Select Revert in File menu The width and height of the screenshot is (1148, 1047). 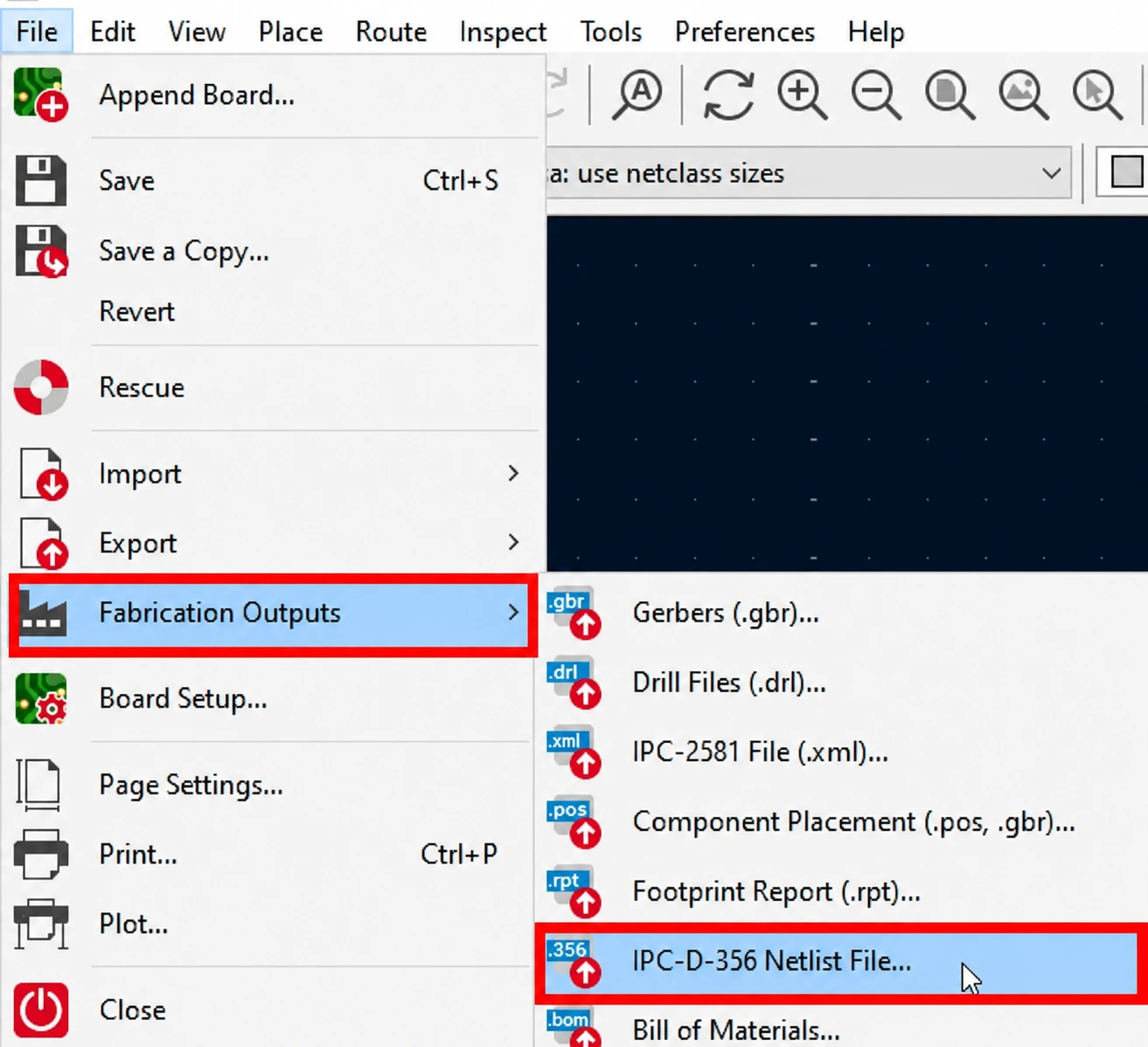136,311
